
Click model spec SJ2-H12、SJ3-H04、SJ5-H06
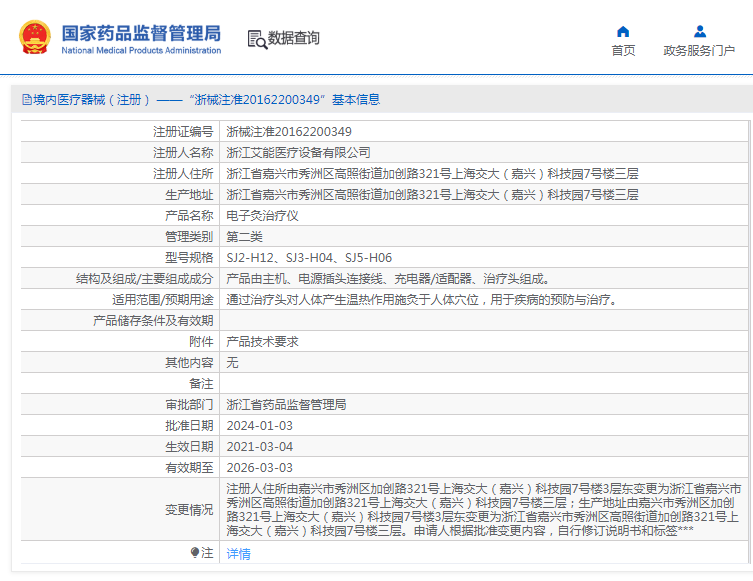point(309,258)
